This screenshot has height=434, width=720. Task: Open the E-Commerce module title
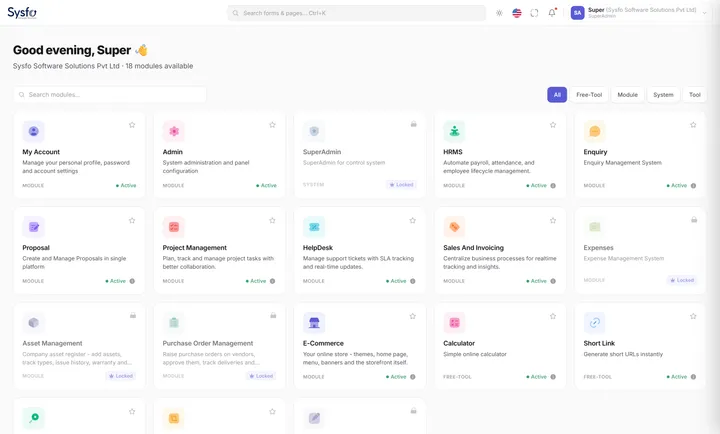click(x=323, y=344)
